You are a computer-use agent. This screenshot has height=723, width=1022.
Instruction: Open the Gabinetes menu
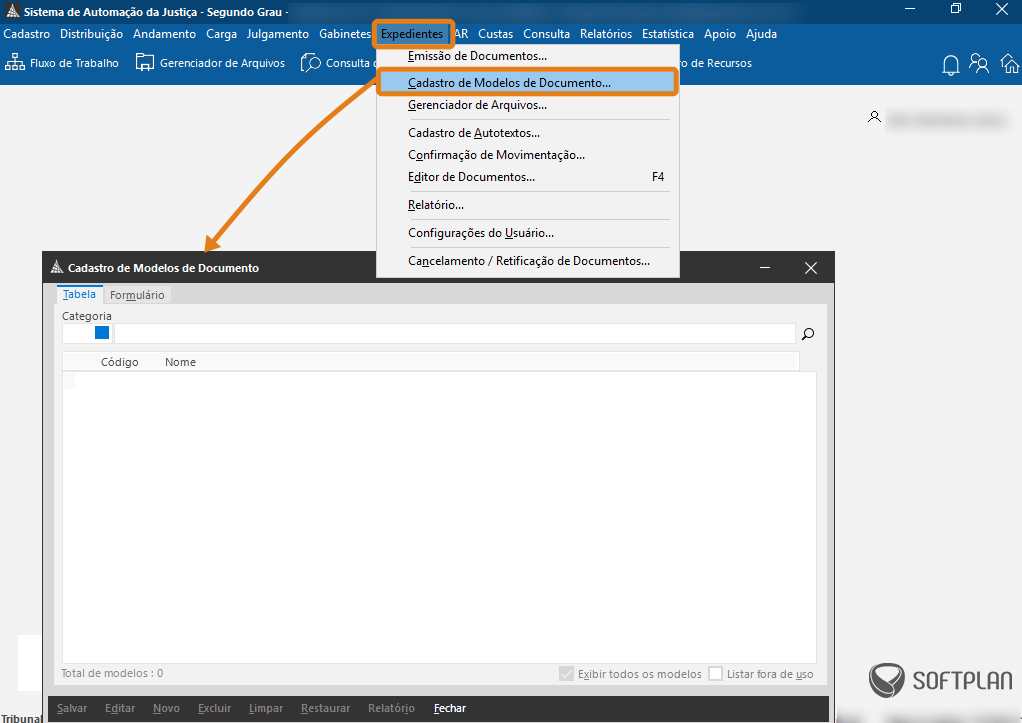[345, 34]
